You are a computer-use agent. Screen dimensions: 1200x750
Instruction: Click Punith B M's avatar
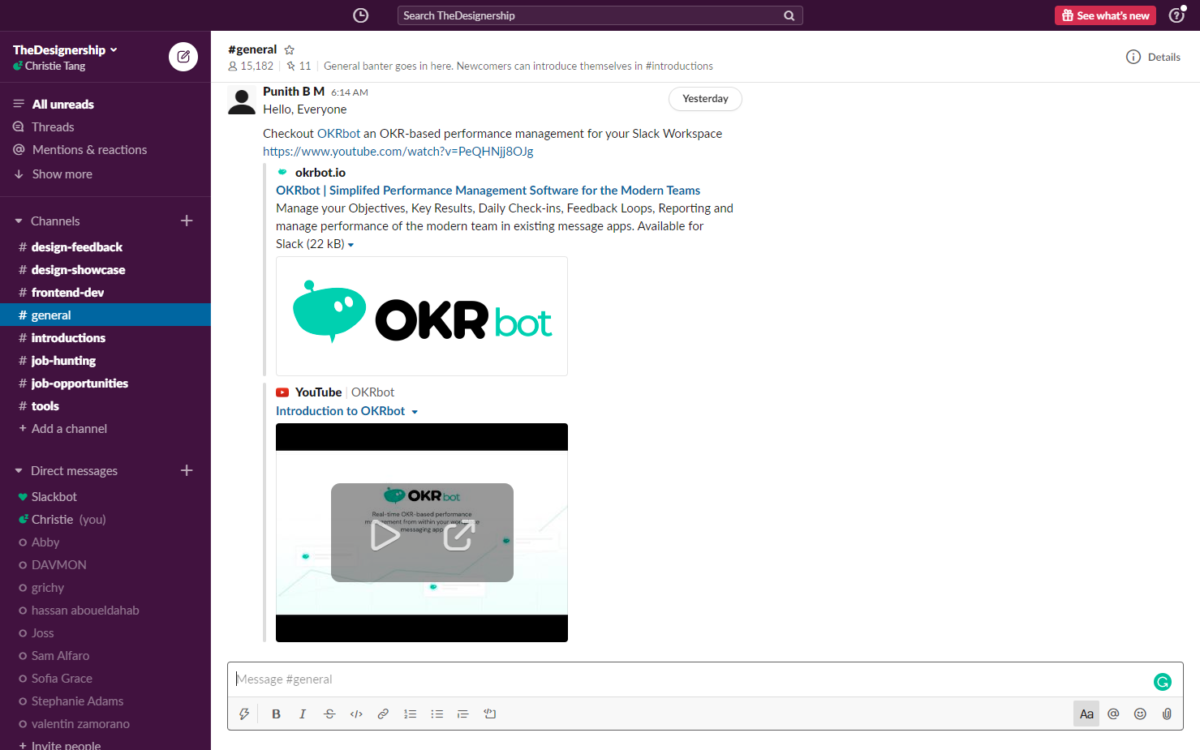pos(241,100)
